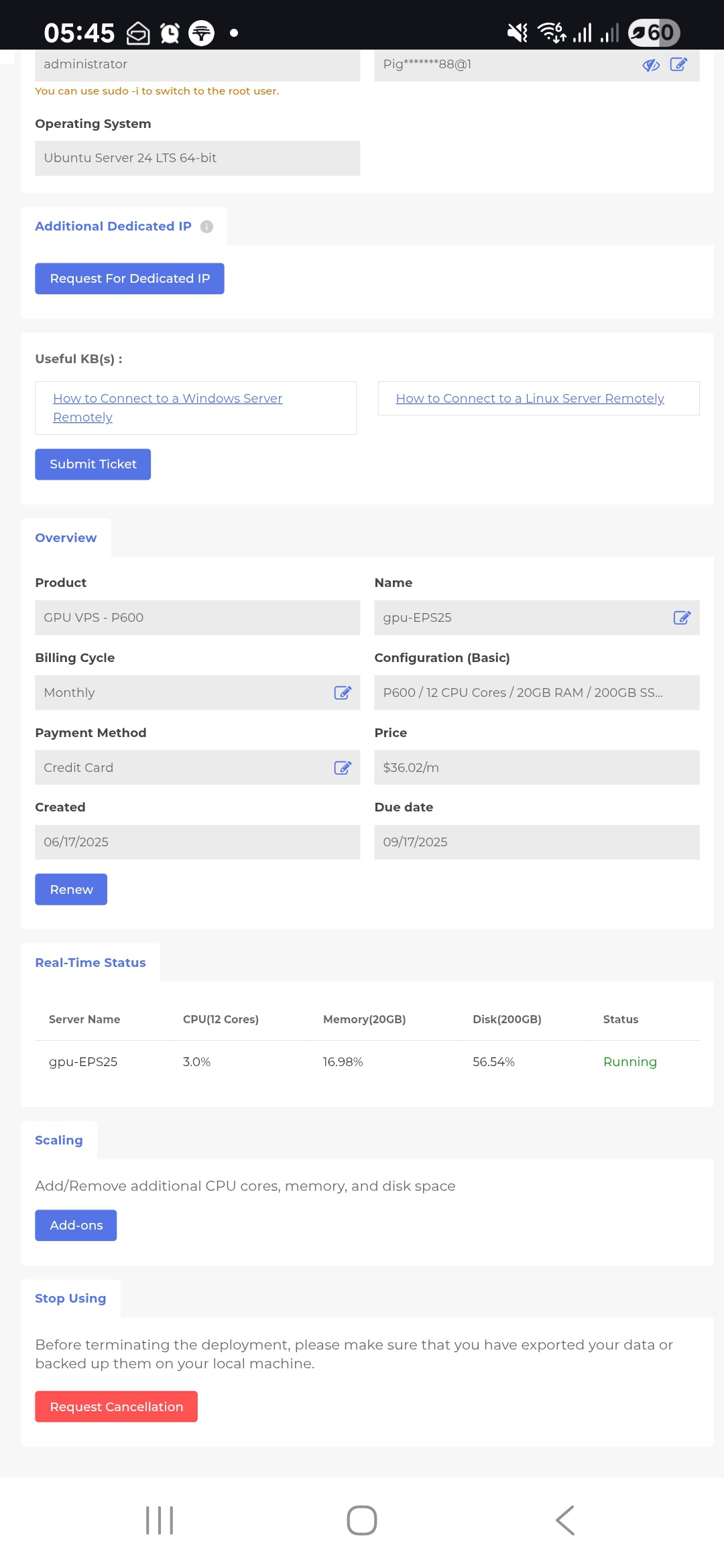Open How to Connect to Windows Server link

click(168, 407)
